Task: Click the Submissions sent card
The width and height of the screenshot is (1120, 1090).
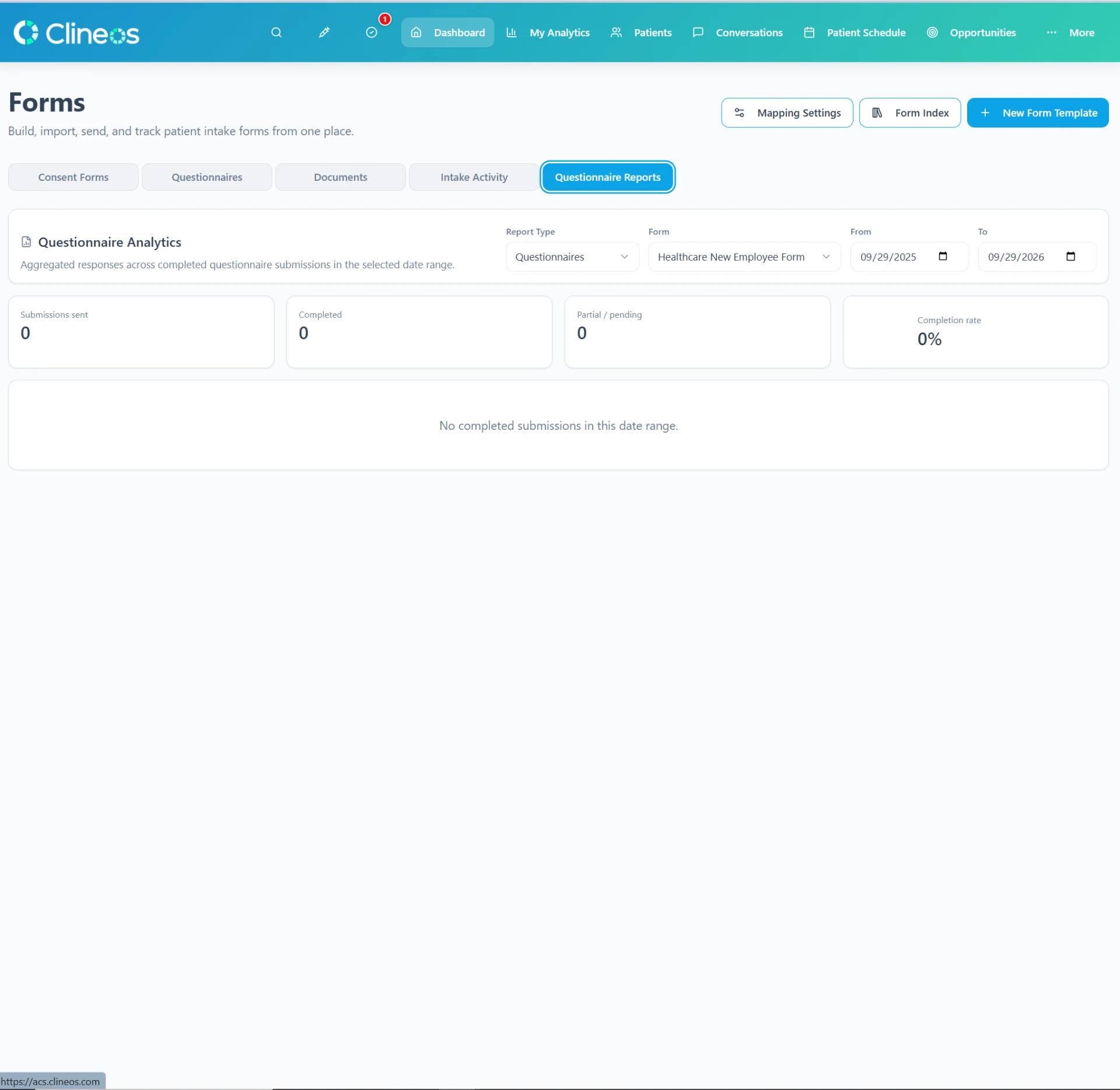Action: coord(141,332)
